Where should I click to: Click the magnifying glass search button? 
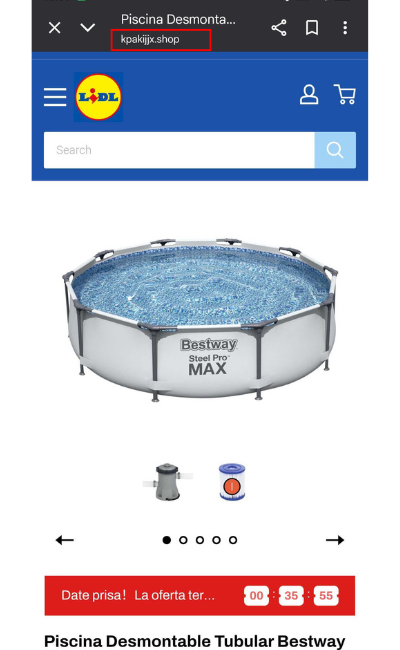coord(335,150)
